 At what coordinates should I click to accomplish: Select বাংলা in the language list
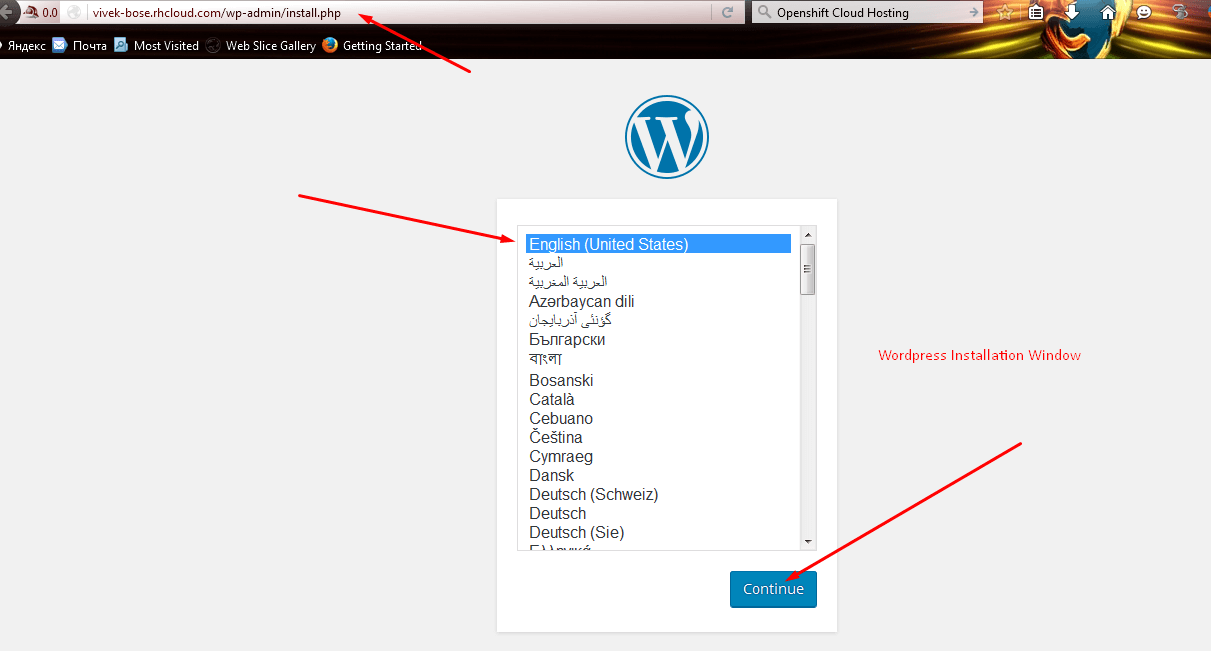tap(659, 359)
